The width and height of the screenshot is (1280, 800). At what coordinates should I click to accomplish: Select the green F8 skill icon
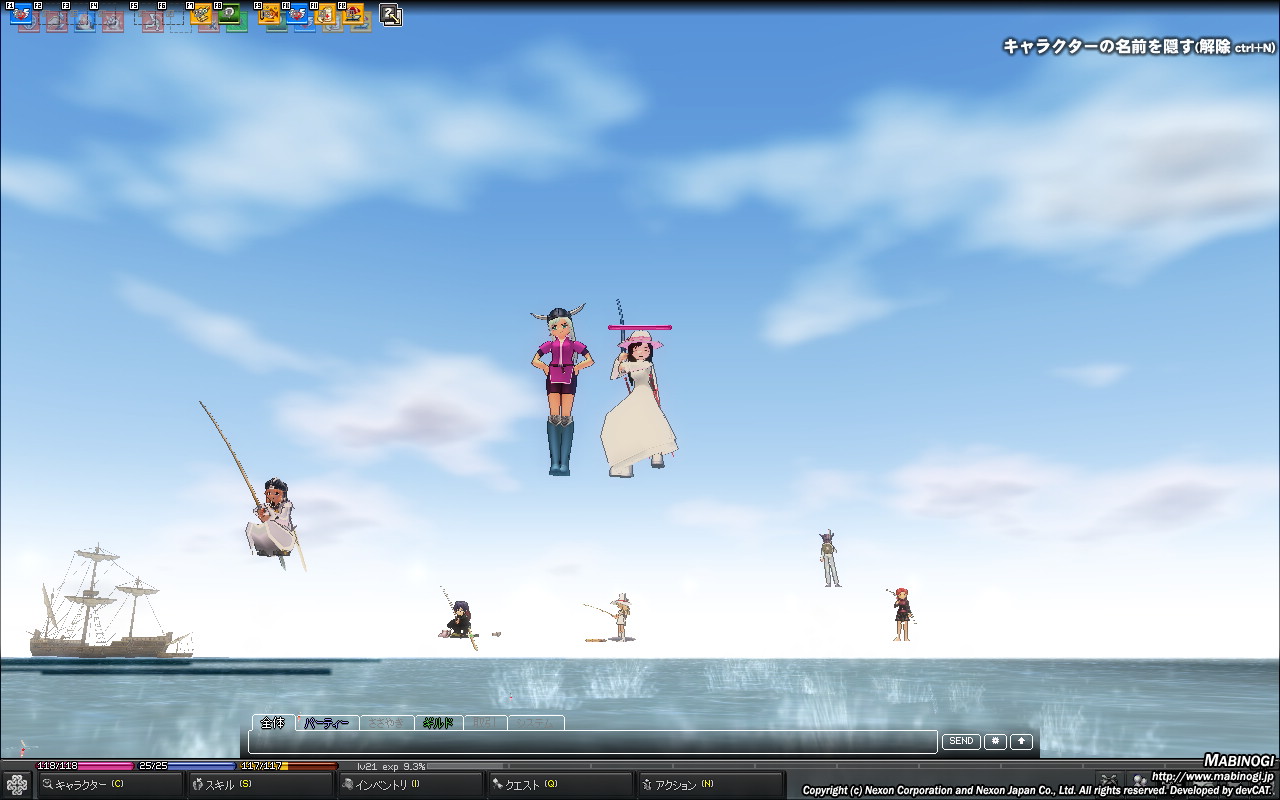229,15
